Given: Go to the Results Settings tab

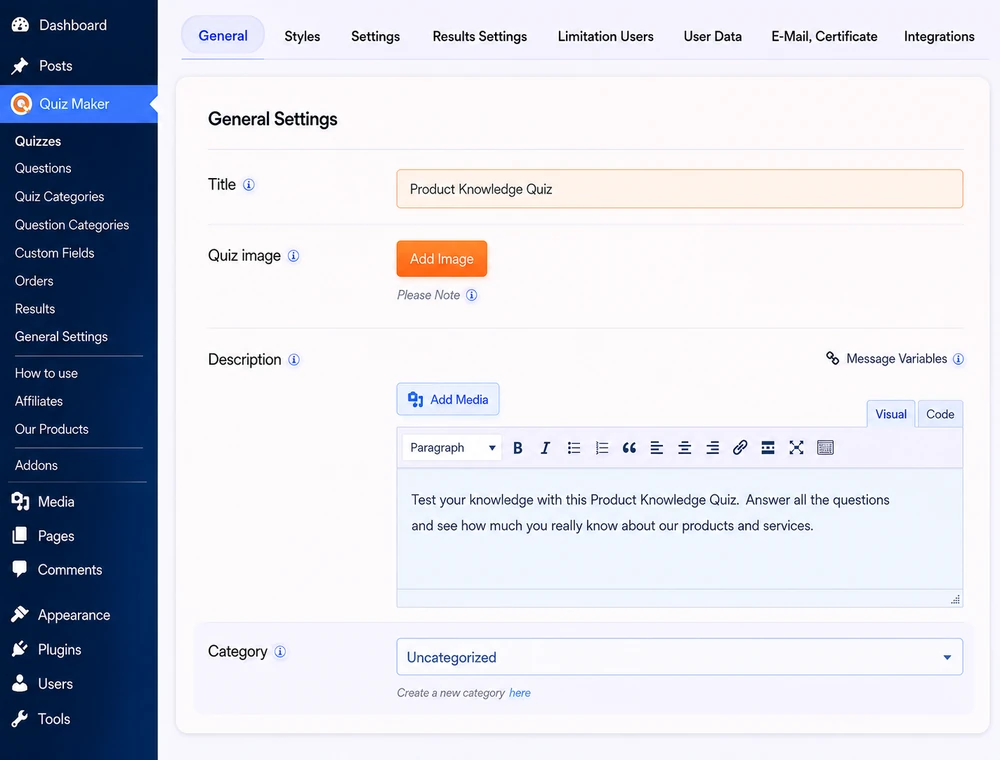Looking at the screenshot, I should coord(480,36).
